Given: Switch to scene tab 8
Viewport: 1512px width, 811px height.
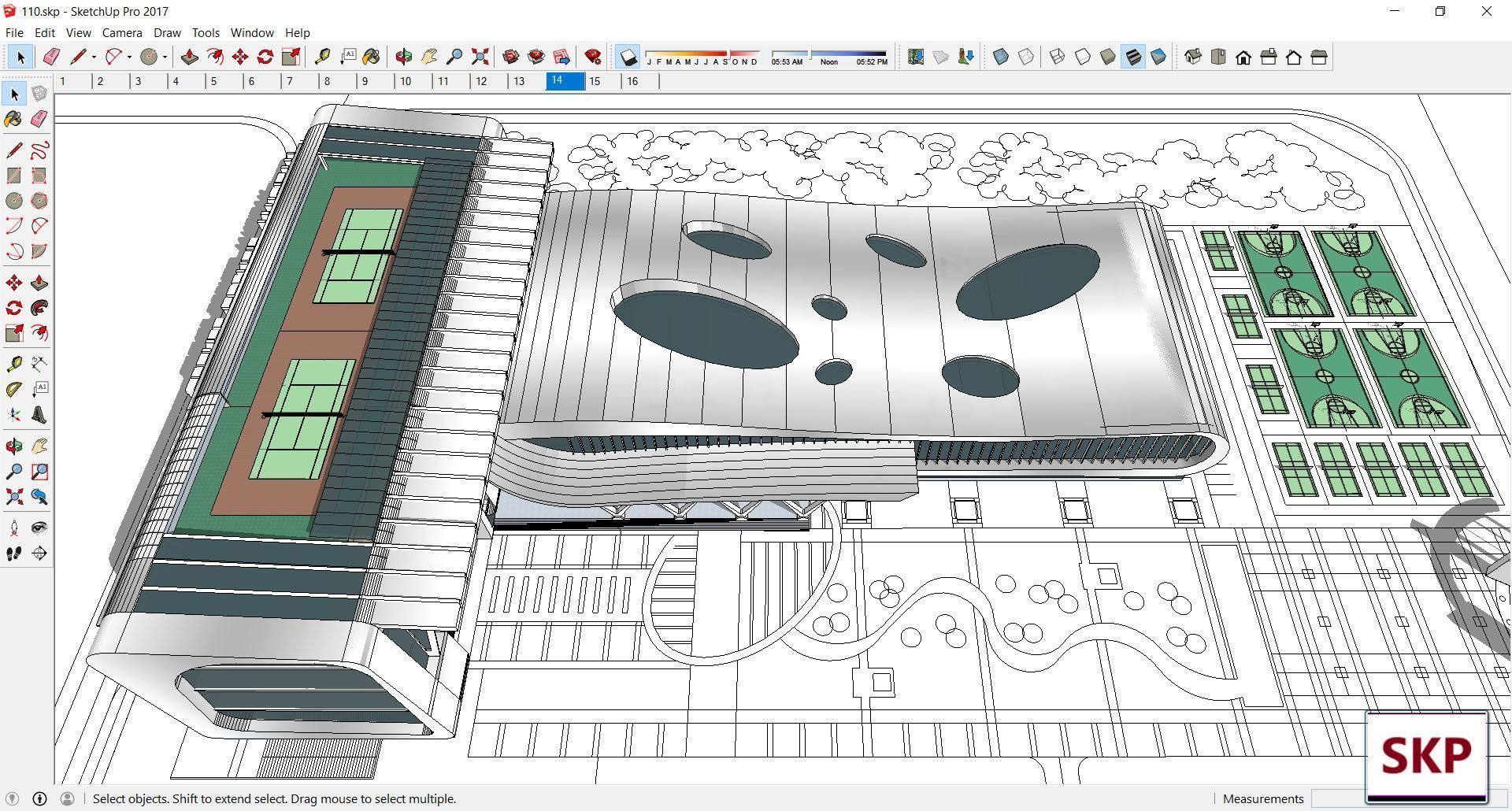Looking at the screenshot, I should (x=338, y=81).
